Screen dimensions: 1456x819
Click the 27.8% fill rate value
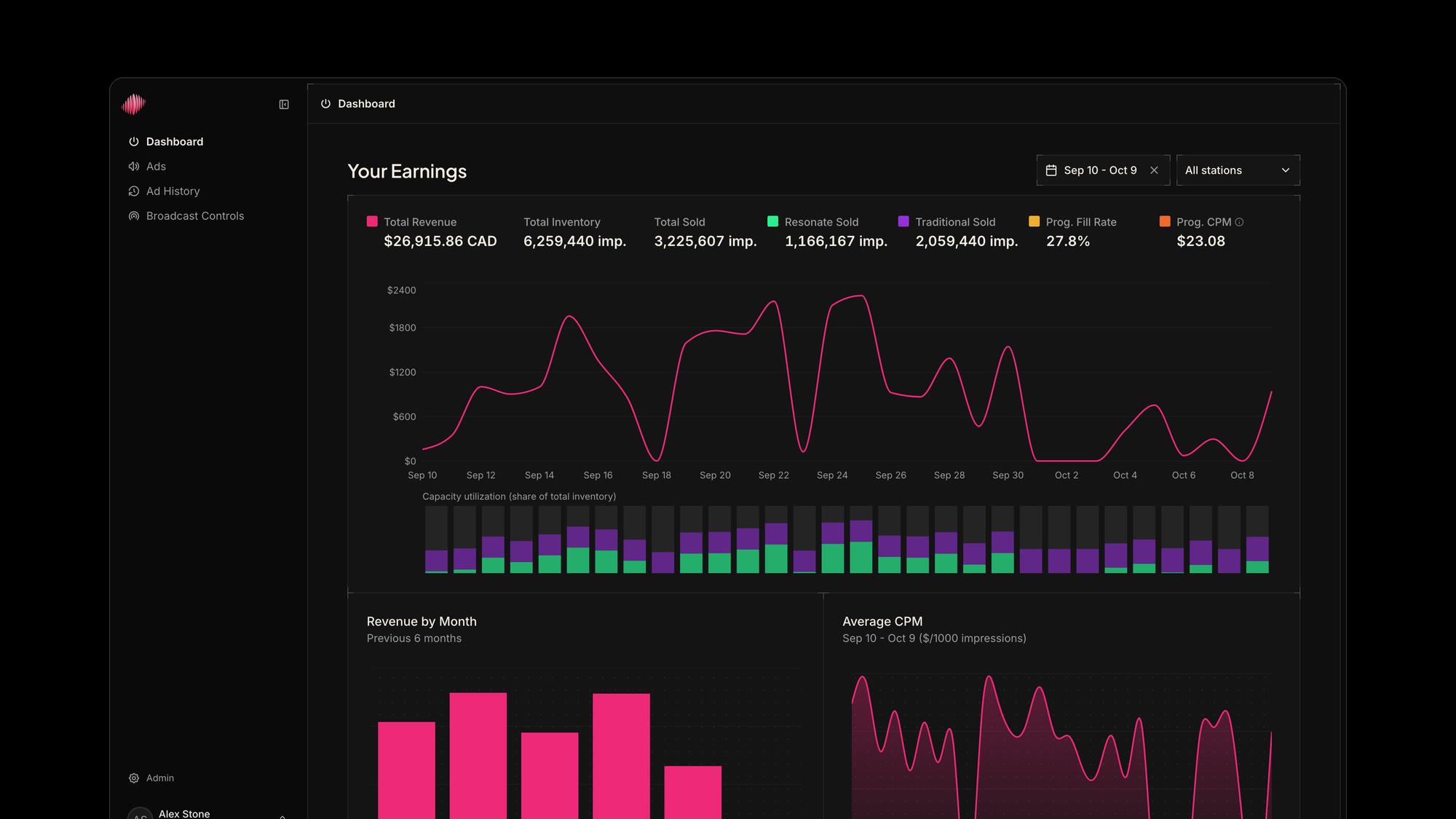point(1068,242)
